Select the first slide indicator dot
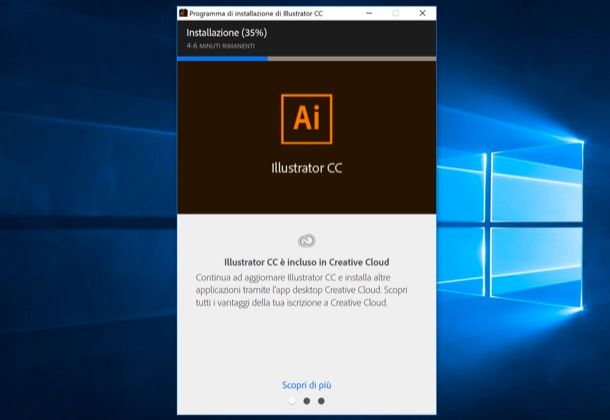610x420 pixels. coord(292,401)
